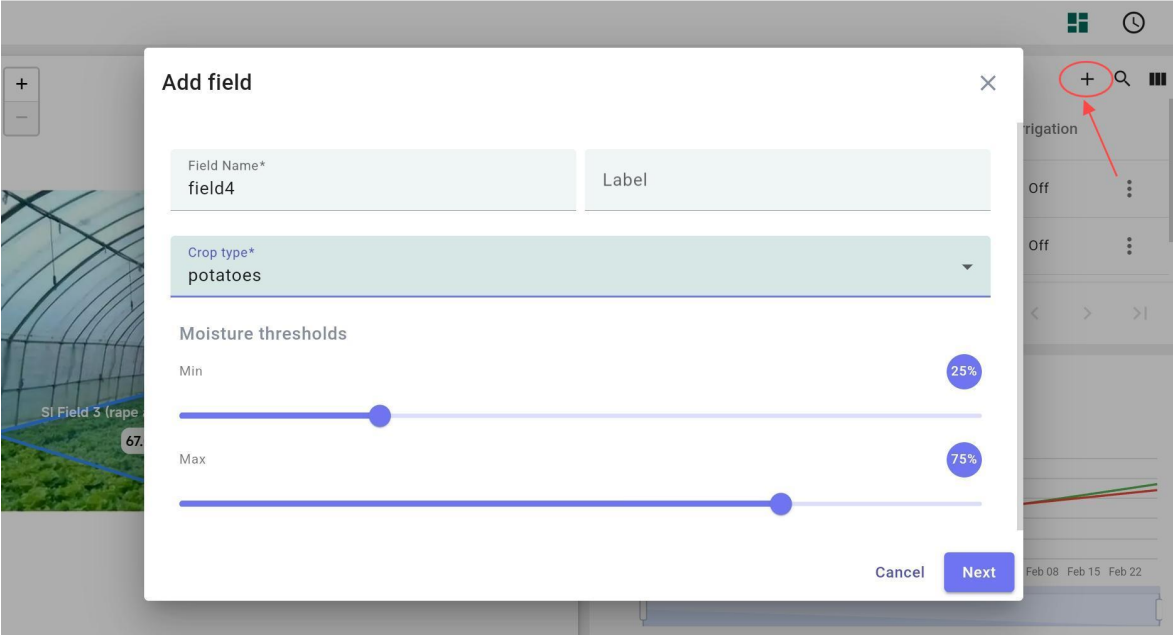Close the Add field dialog
This screenshot has width=1173, height=635.
[988, 83]
